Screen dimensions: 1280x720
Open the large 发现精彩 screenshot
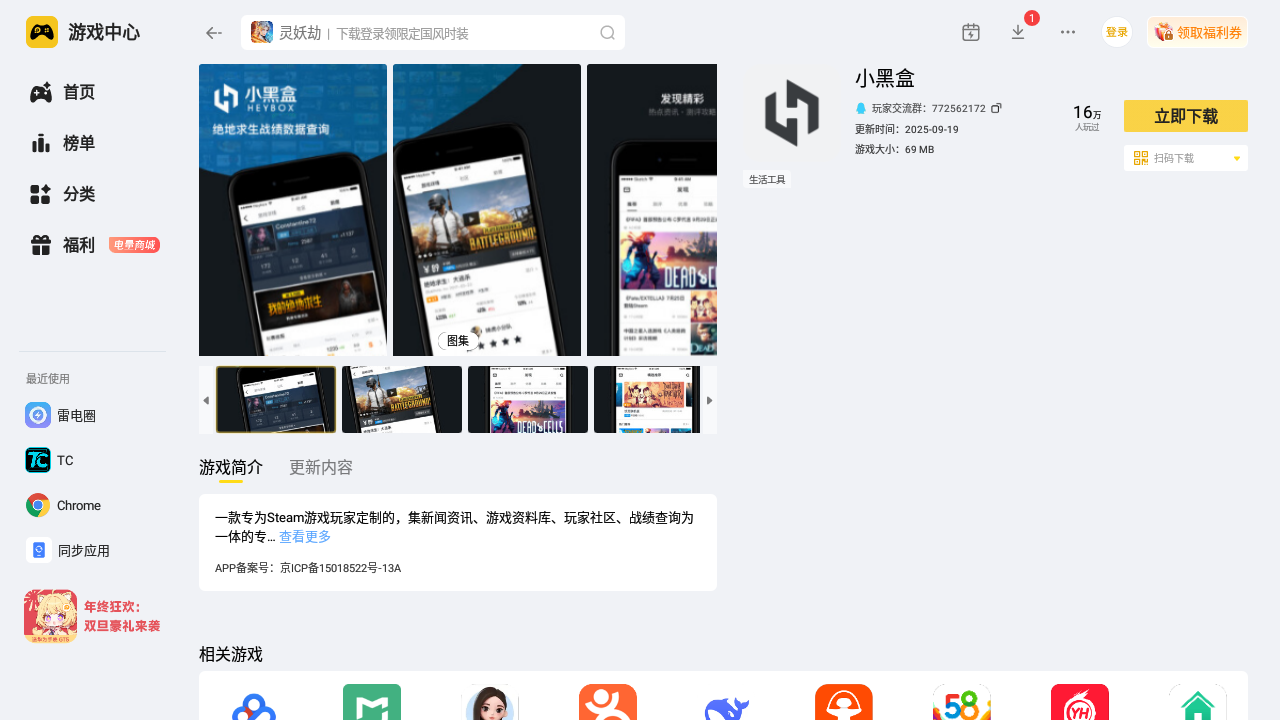click(x=652, y=210)
